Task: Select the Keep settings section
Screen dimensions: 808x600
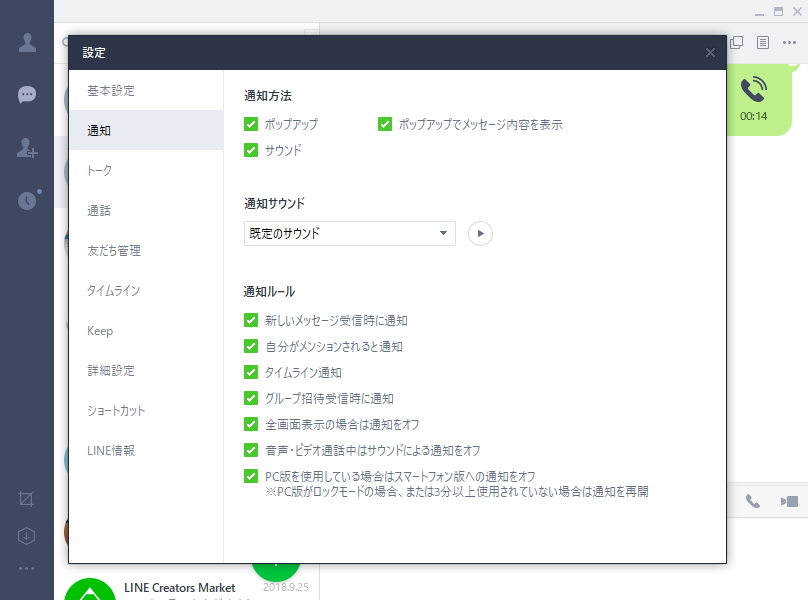Action: [98, 330]
